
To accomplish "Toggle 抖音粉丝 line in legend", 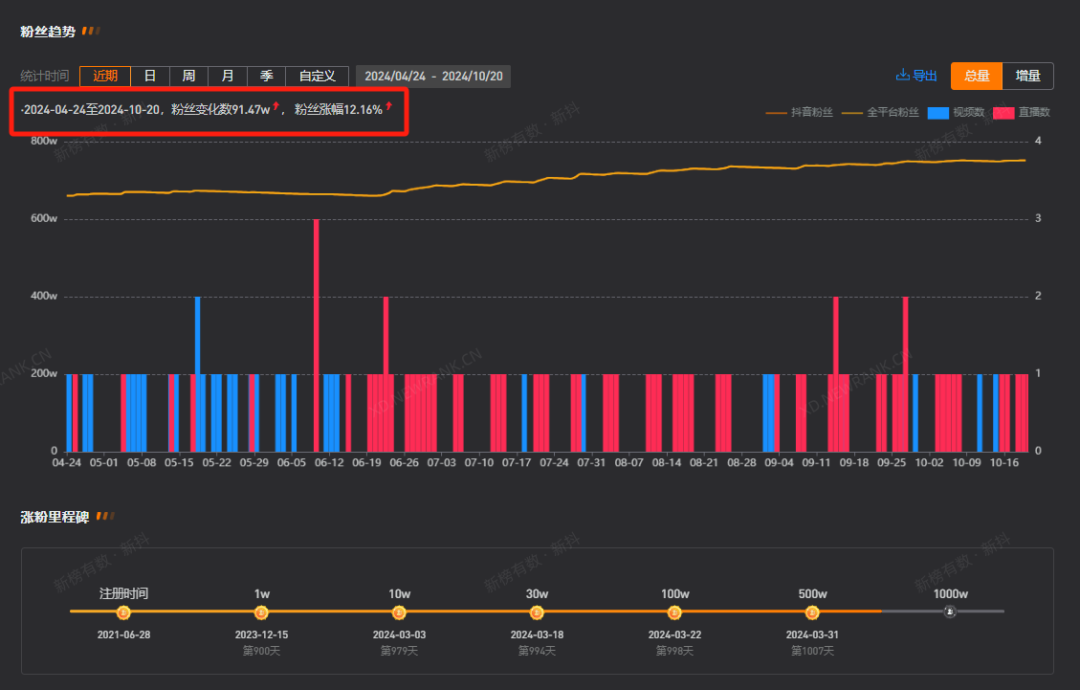I will (x=800, y=112).
